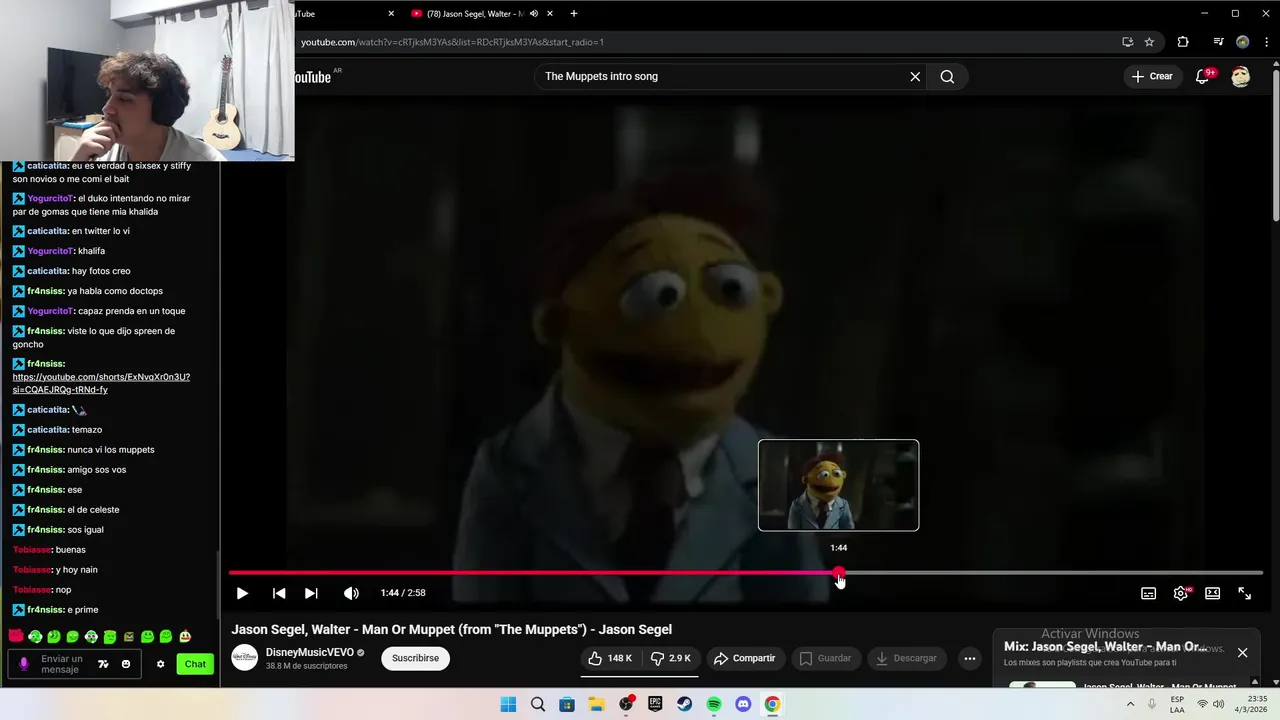Screen dimensions: 1280x720
Task: Open File Explorer from the taskbar
Action: [x=596, y=704]
